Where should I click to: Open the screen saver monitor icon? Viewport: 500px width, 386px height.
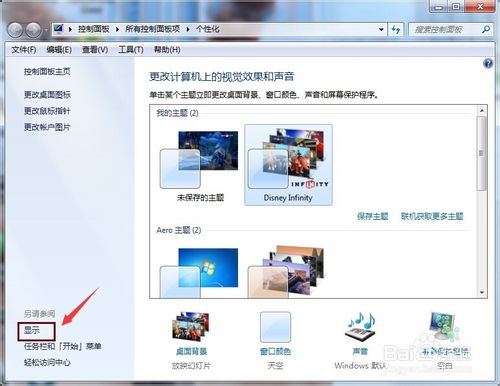point(445,326)
